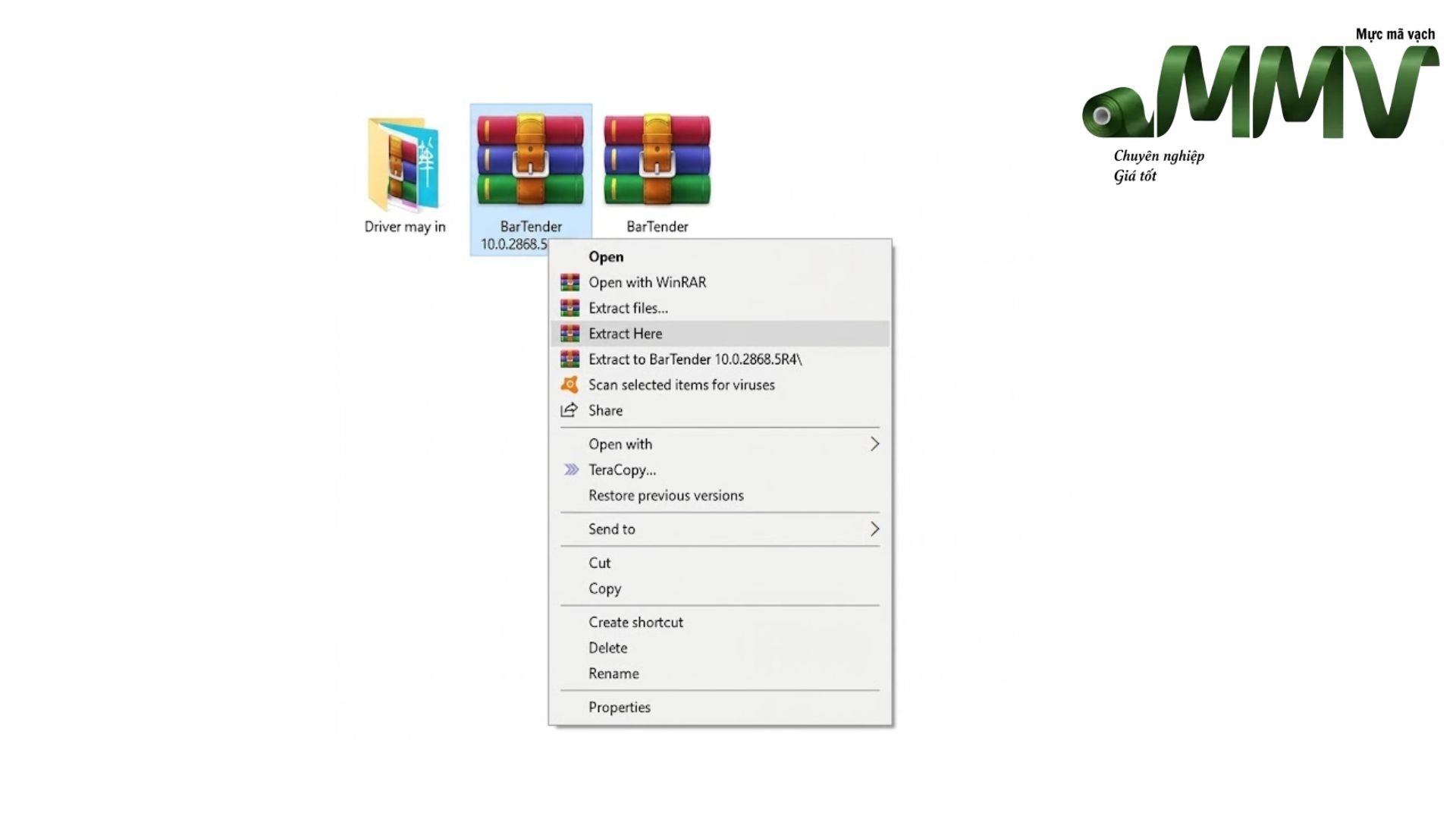Screen dimensions: 1456x819
Task: Expand the Open with submenu arrow
Action: point(874,444)
